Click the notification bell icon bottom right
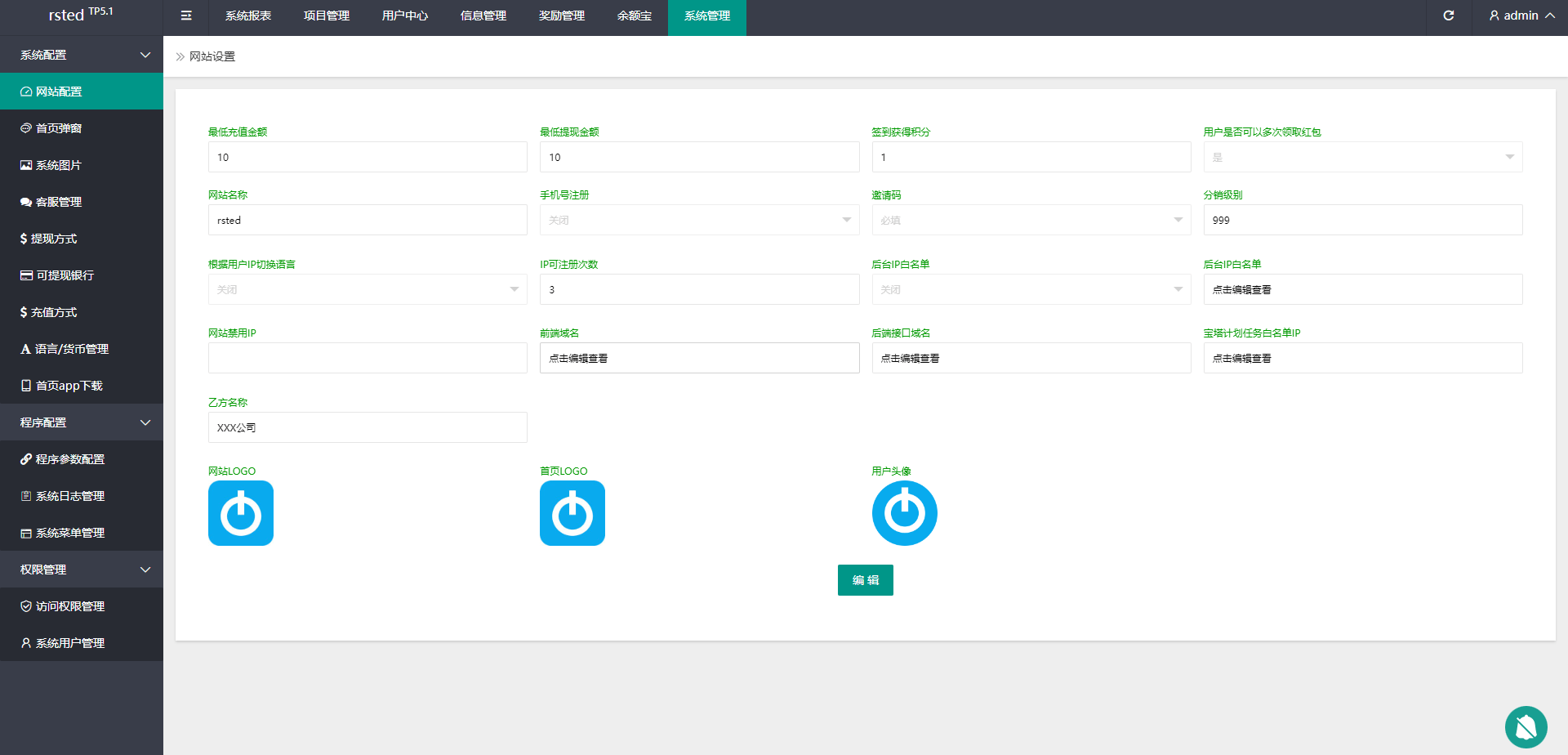This screenshot has height=755, width=1568. [1526, 726]
